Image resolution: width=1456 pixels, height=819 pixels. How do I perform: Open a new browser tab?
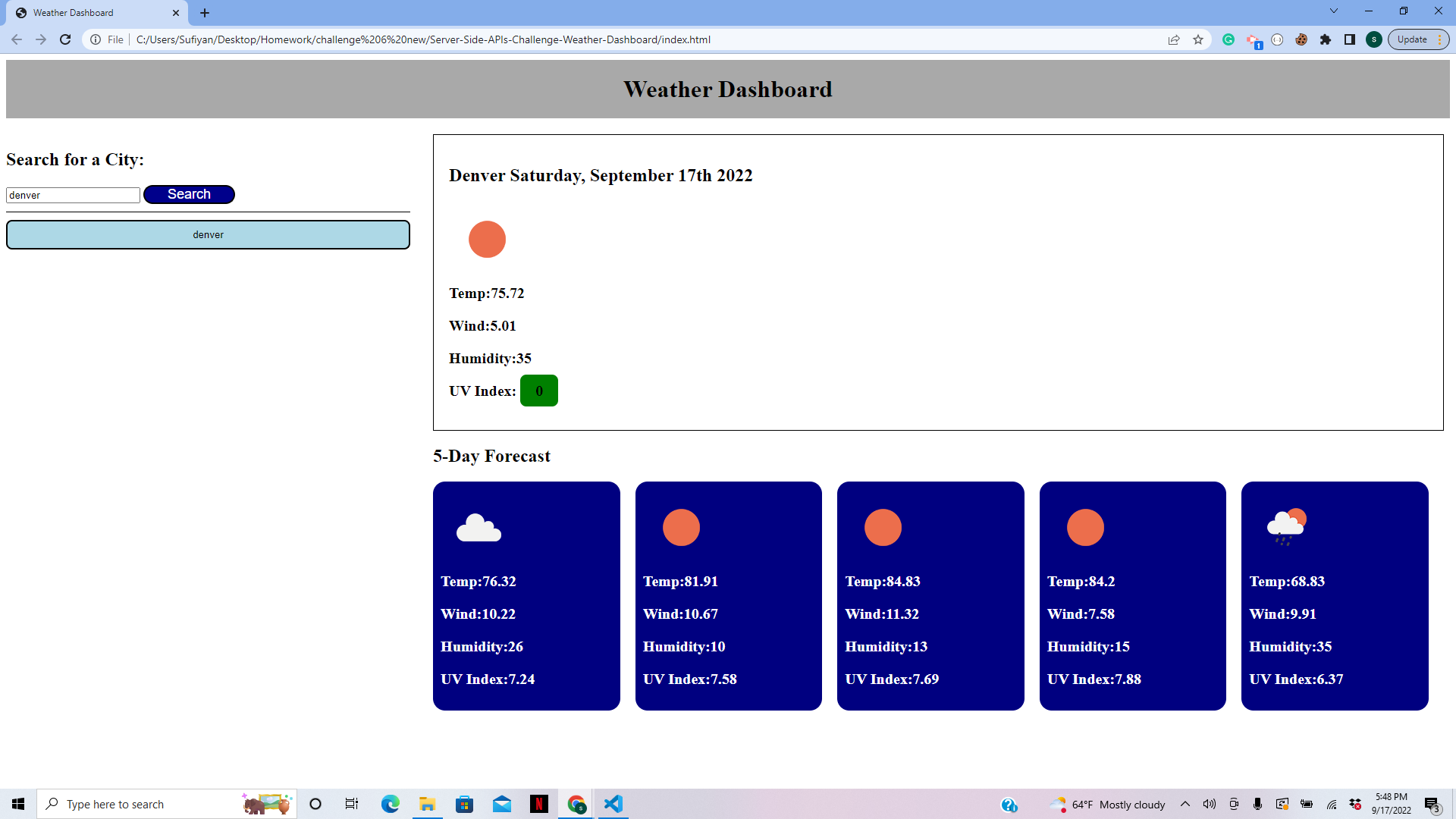[x=205, y=13]
